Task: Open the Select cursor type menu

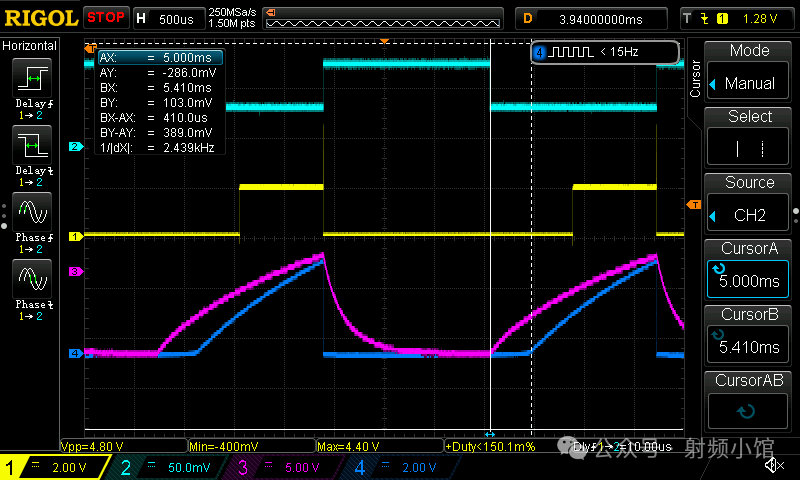Action: point(749,137)
